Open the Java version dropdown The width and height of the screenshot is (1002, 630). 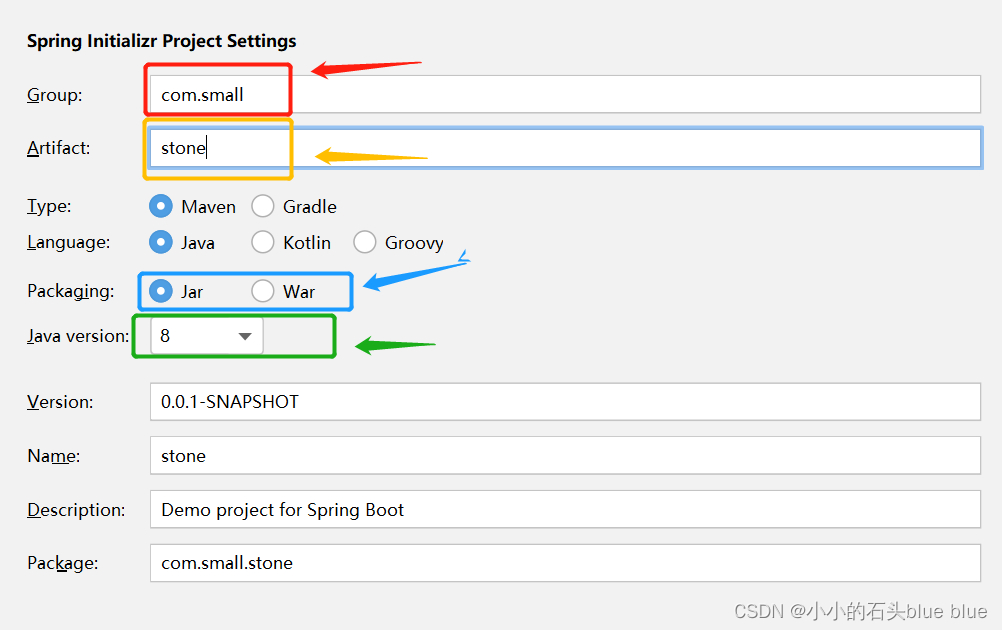coord(207,336)
